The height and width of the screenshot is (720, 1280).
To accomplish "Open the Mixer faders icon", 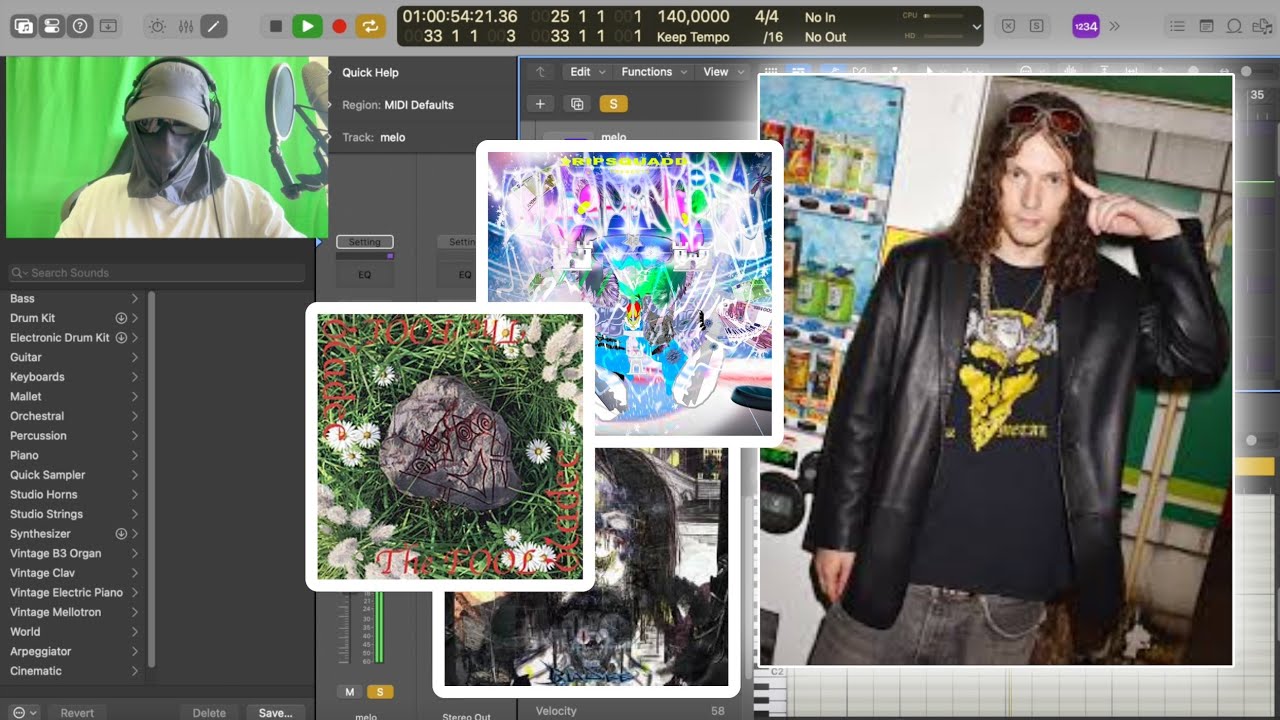I will pyautogui.click(x=185, y=26).
